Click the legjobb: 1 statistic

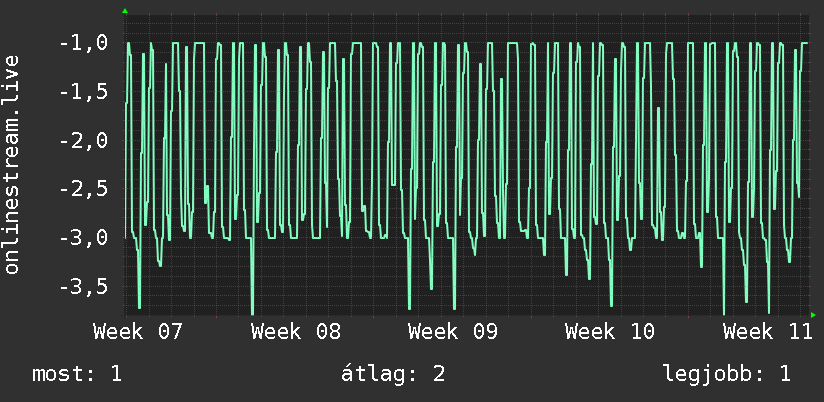point(727,374)
